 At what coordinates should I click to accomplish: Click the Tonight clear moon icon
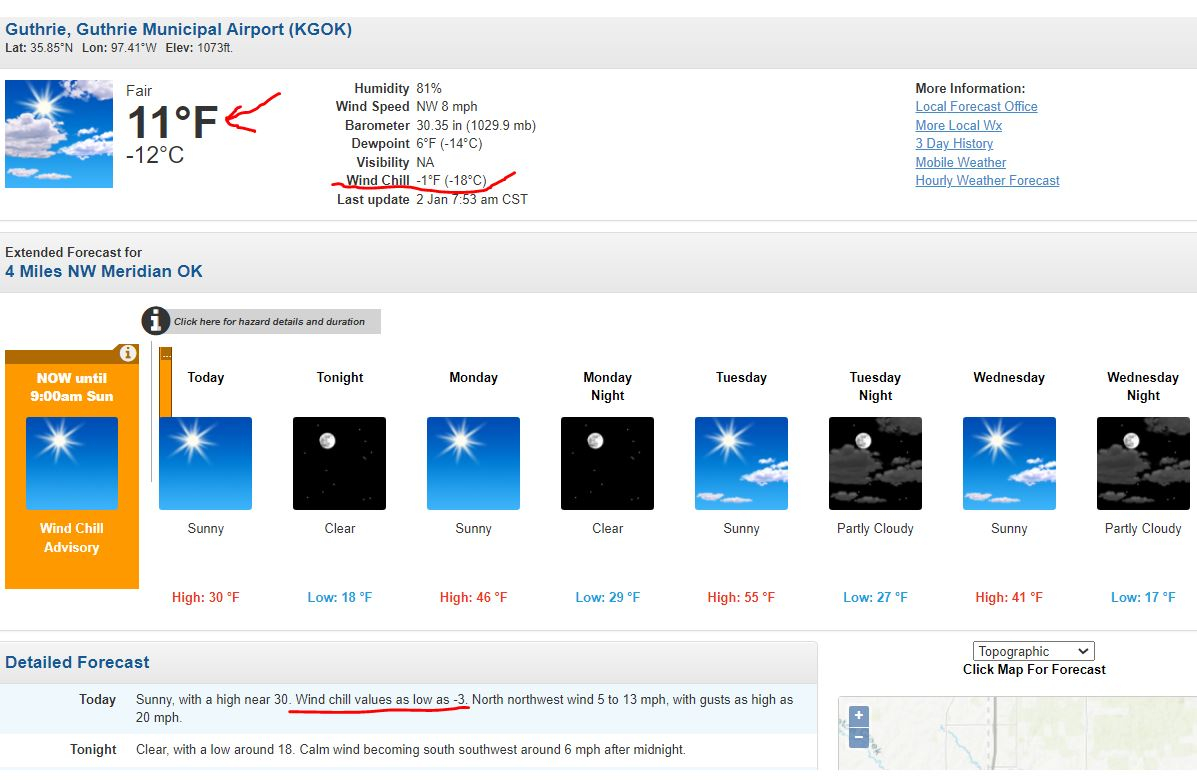click(x=339, y=463)
